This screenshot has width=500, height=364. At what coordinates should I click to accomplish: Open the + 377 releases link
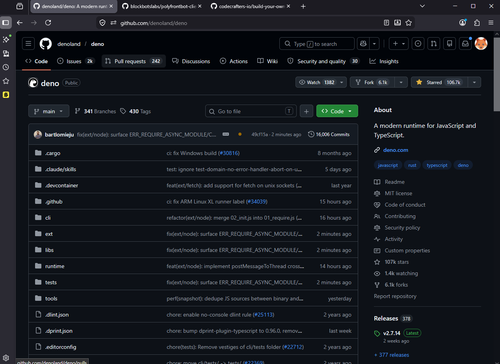click(392, 355)
